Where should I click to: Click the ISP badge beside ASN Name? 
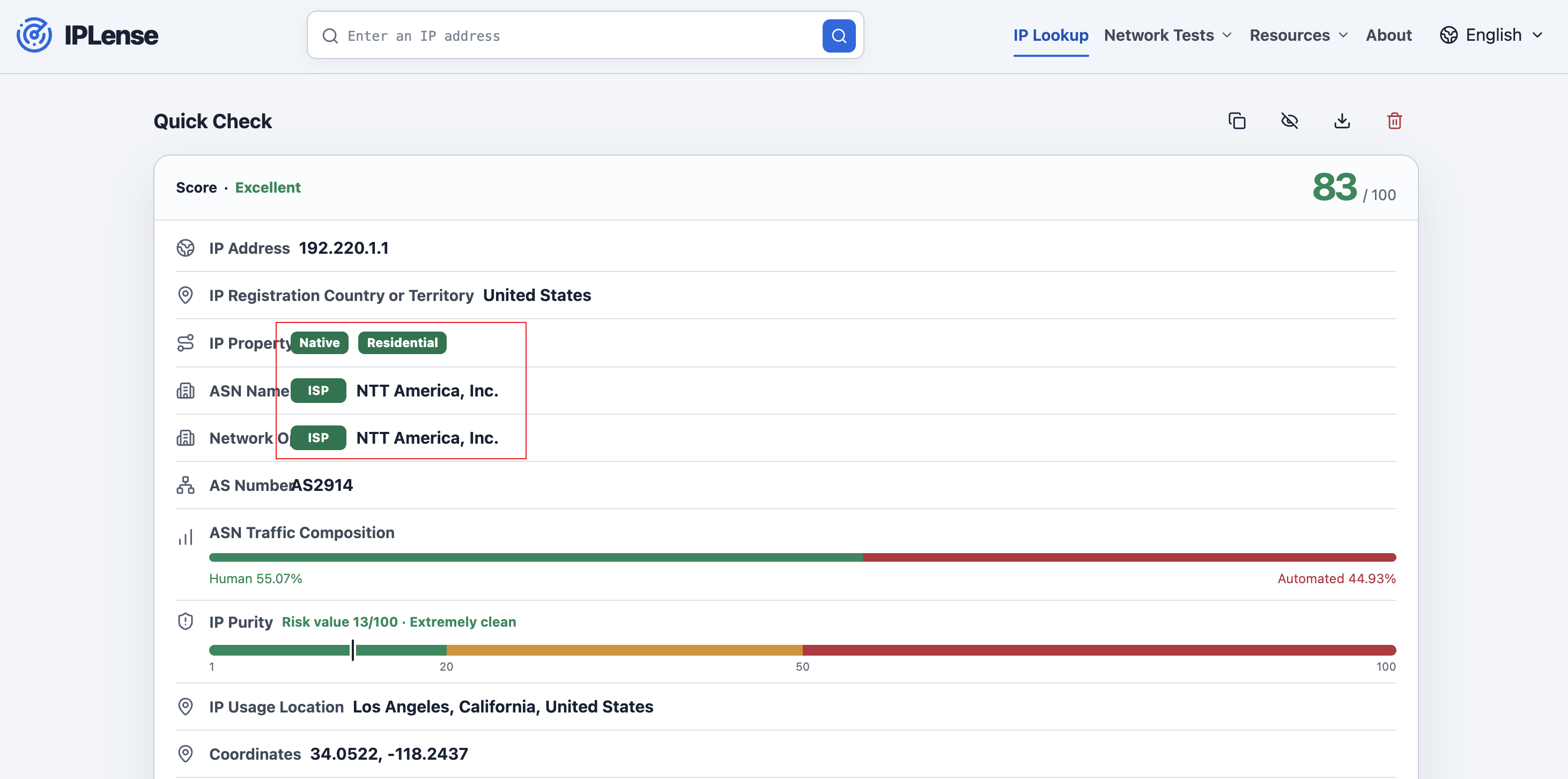pyautogui.click(x=319, y=391)
